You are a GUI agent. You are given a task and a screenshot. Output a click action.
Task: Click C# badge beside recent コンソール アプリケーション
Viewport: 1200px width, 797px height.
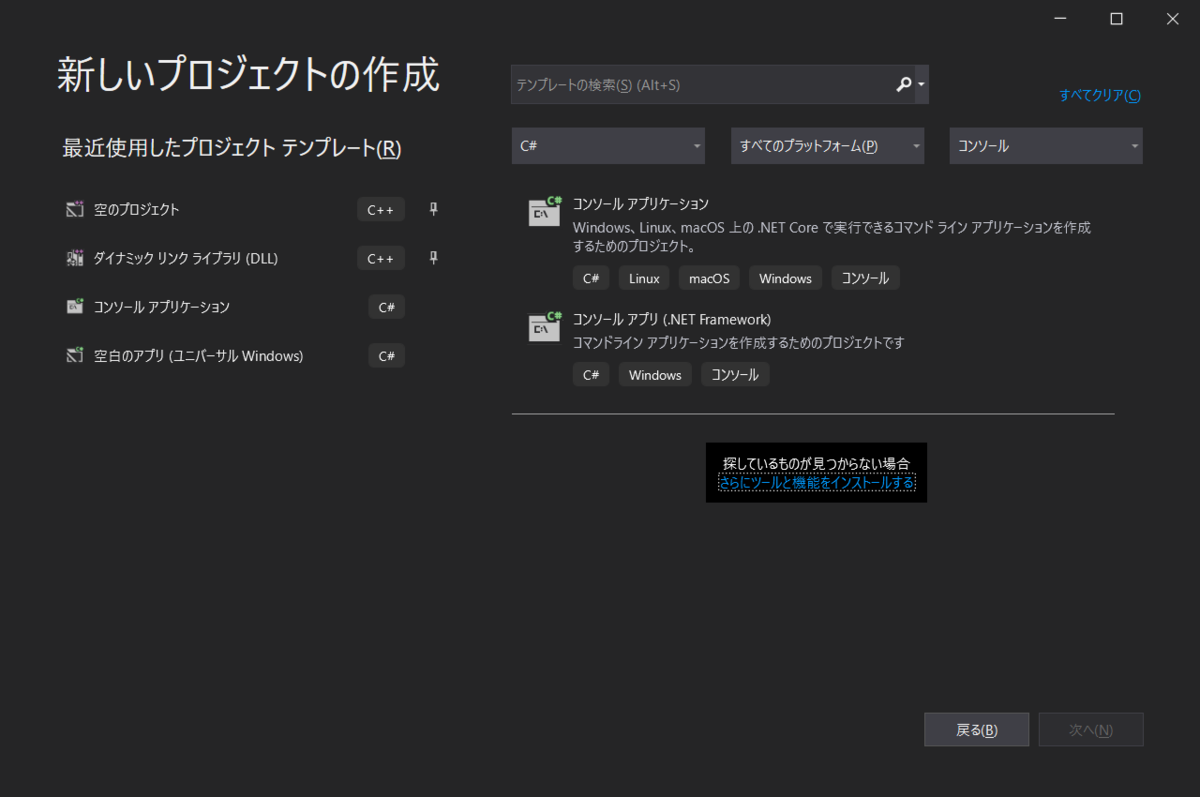coord(387,306)
